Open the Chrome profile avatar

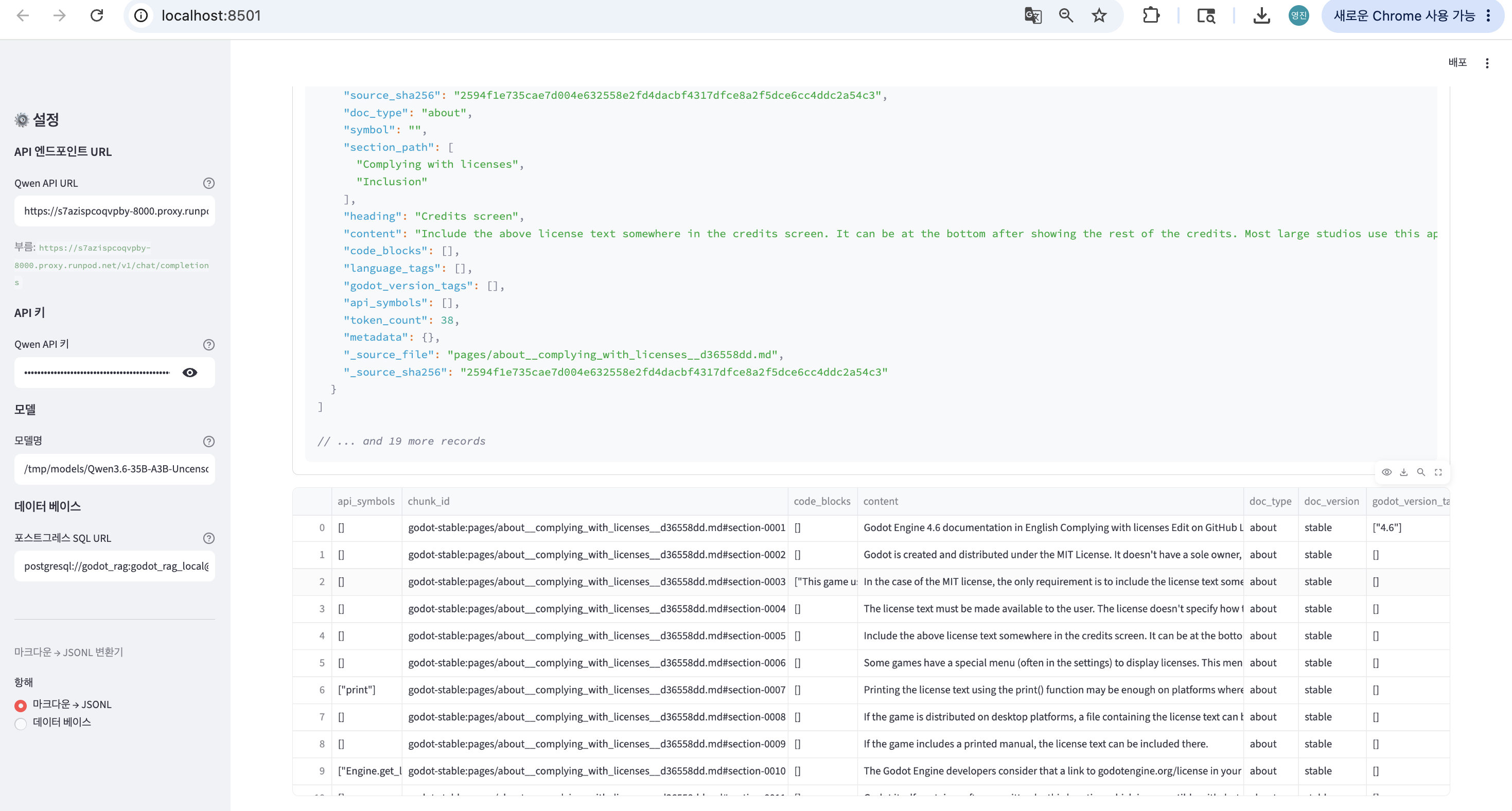tap(1298, 15)
